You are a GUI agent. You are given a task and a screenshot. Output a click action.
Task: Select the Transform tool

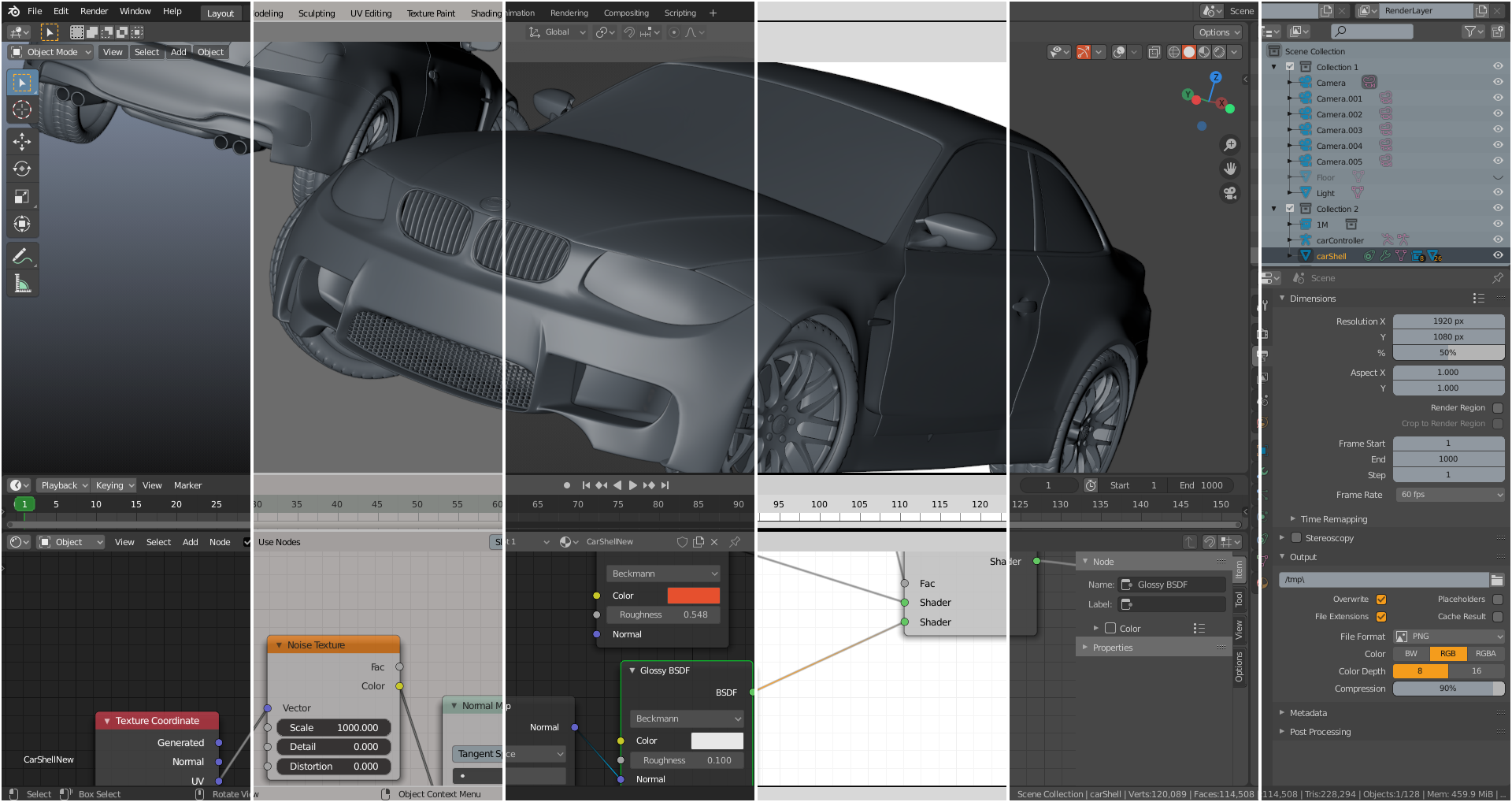coord(22,224)
